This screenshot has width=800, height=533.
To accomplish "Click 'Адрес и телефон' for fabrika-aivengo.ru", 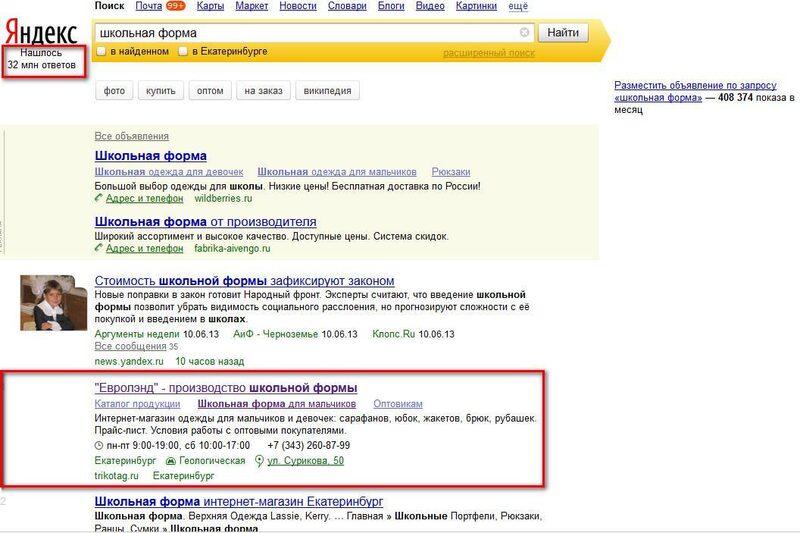I will [144, 248].
